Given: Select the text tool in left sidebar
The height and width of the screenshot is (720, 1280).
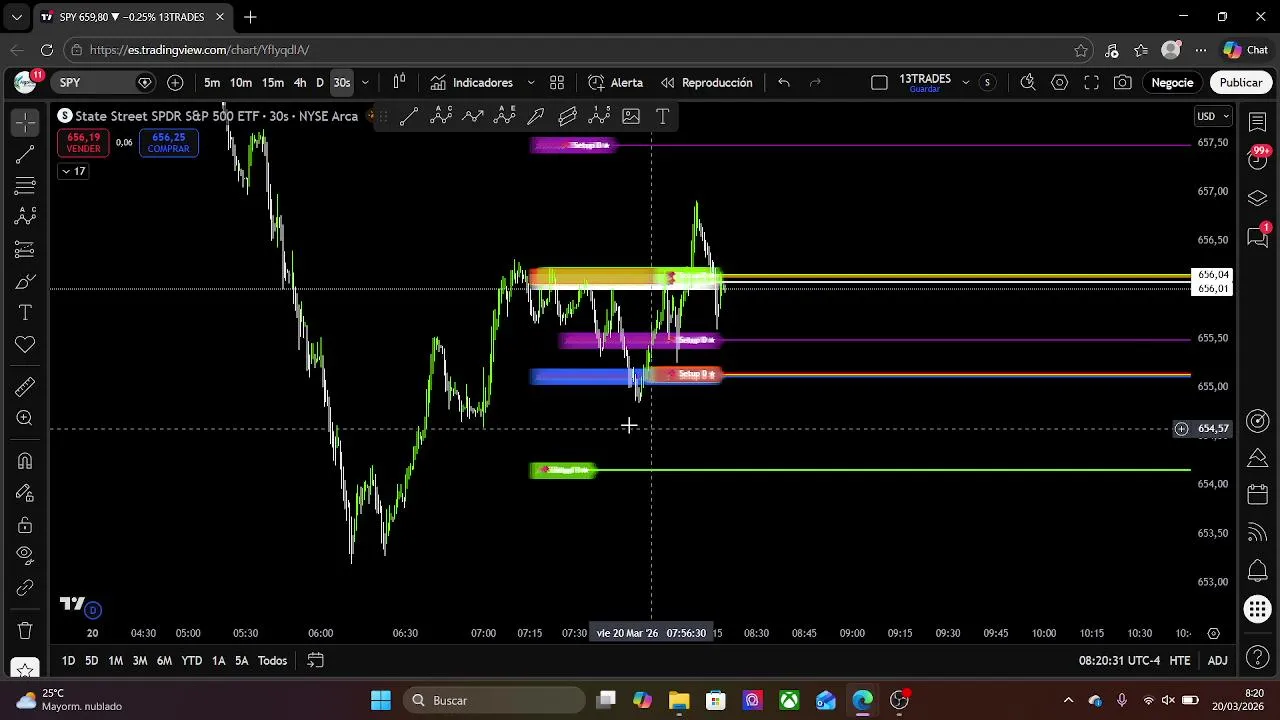Looking at the screenshot, I should click(x=25, y=313).
